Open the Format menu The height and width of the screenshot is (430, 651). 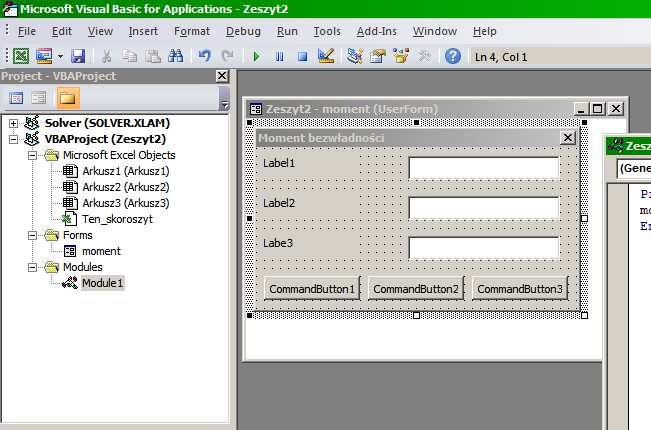[192, 32]
